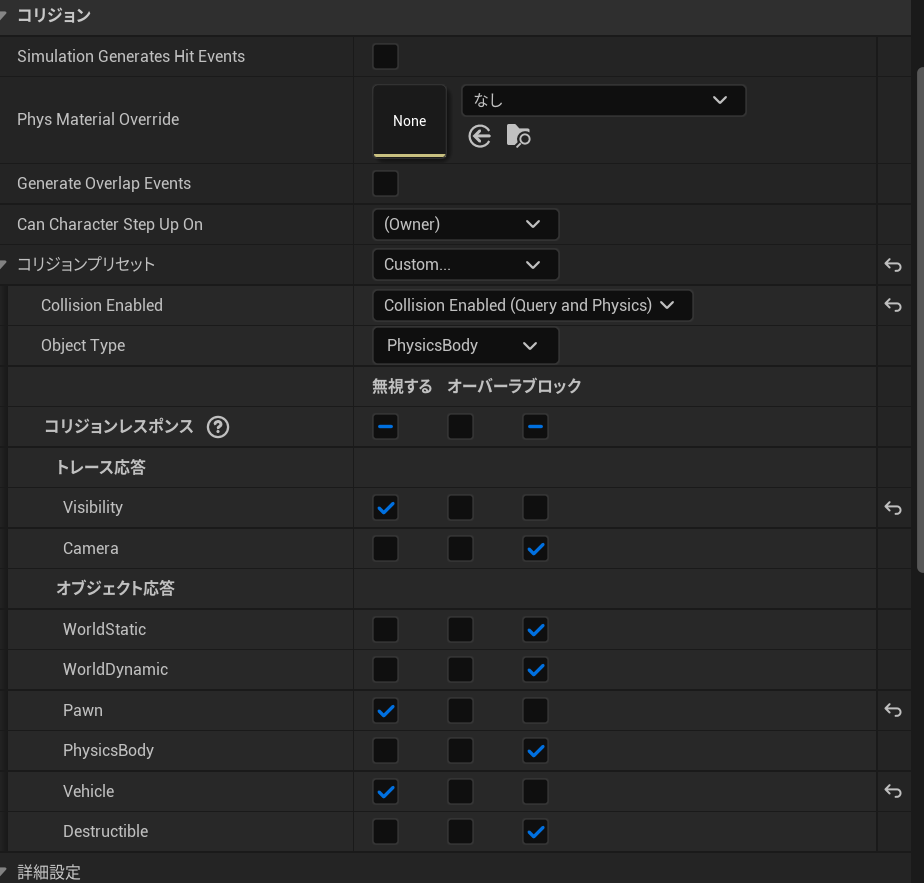The image size is (924, 883).
Task: Reset Pawn object response to default
Action: pos(893,710)
